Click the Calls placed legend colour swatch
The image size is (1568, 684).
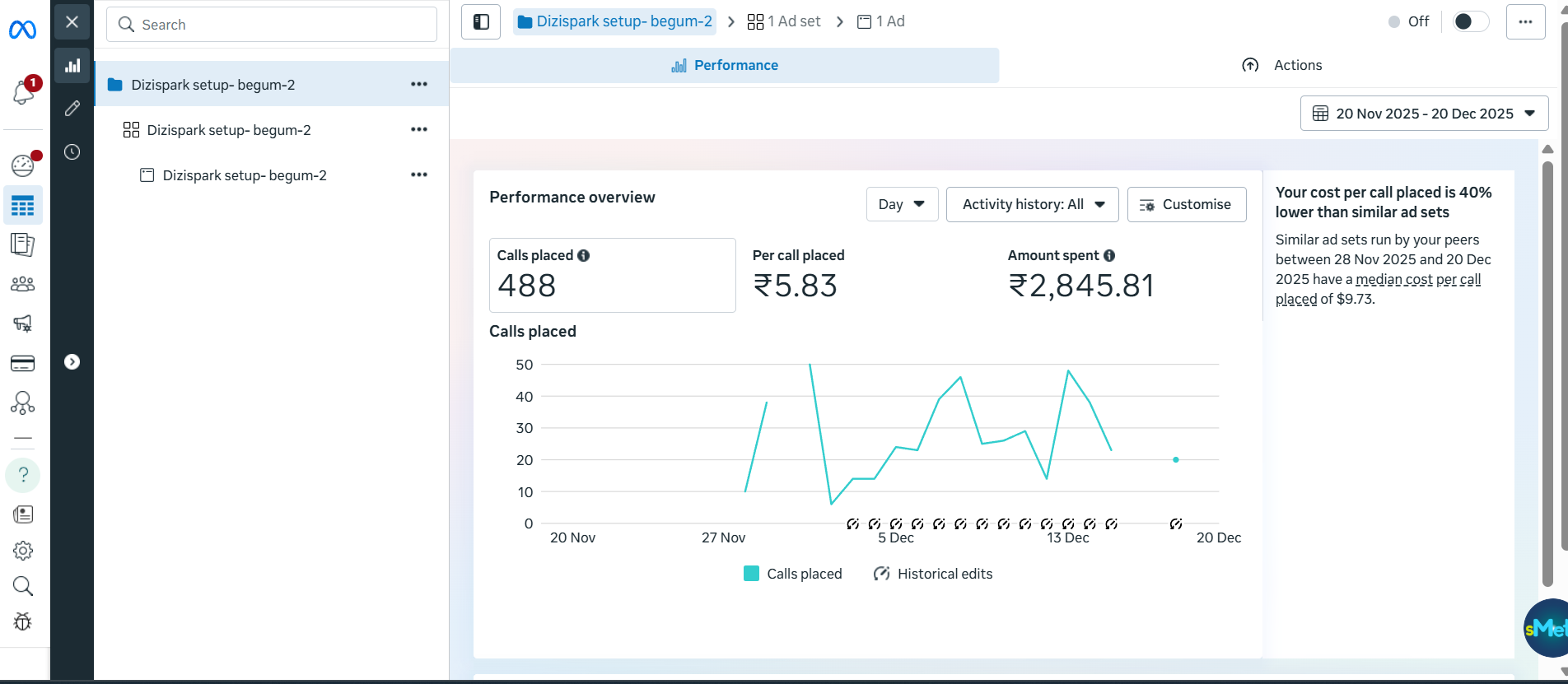(x=751, y=574)
